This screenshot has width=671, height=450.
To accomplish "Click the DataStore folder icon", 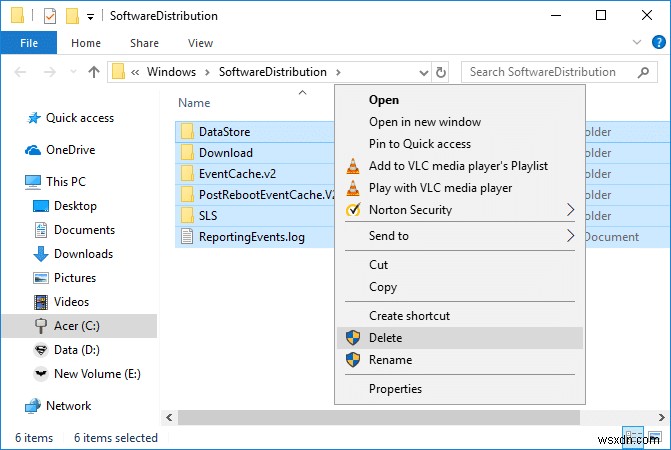I will tap(187, 132).
